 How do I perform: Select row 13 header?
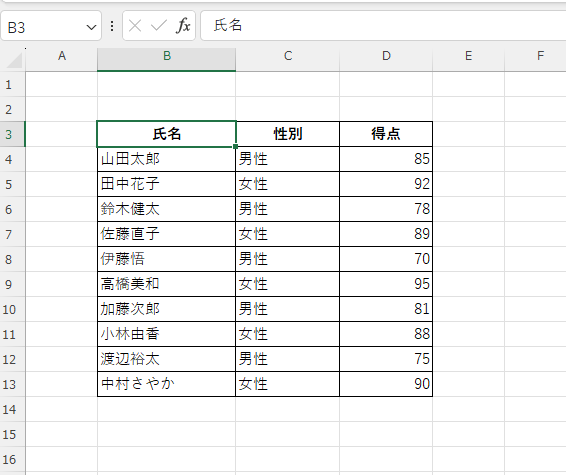point(12,384)
